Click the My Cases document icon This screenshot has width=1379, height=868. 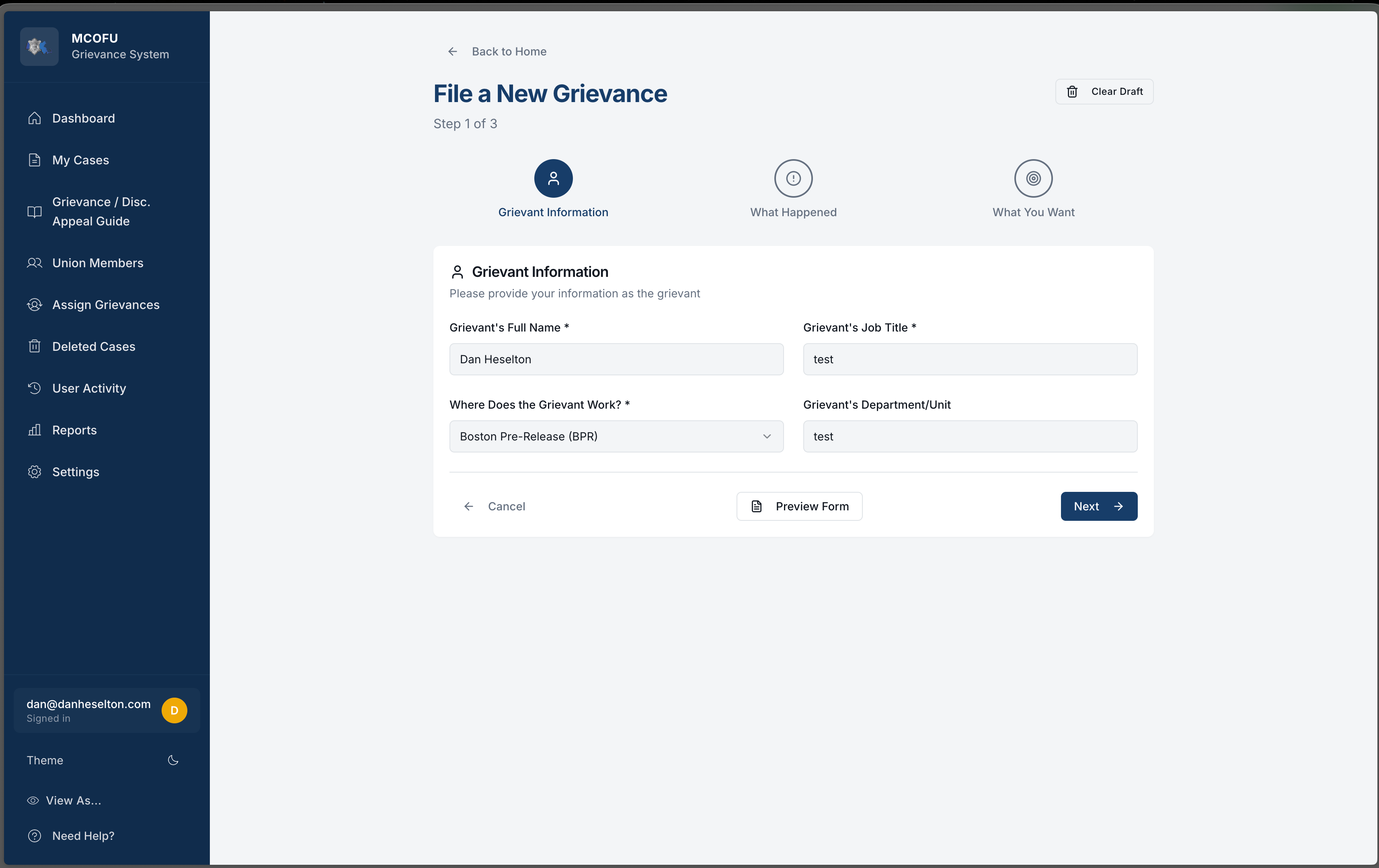click(34, 160)
